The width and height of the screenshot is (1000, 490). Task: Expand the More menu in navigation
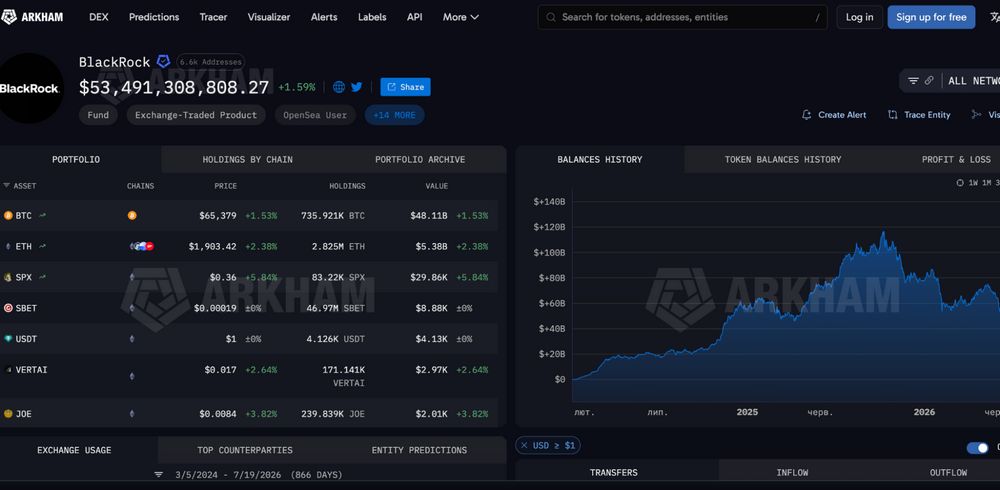[460, 17]
